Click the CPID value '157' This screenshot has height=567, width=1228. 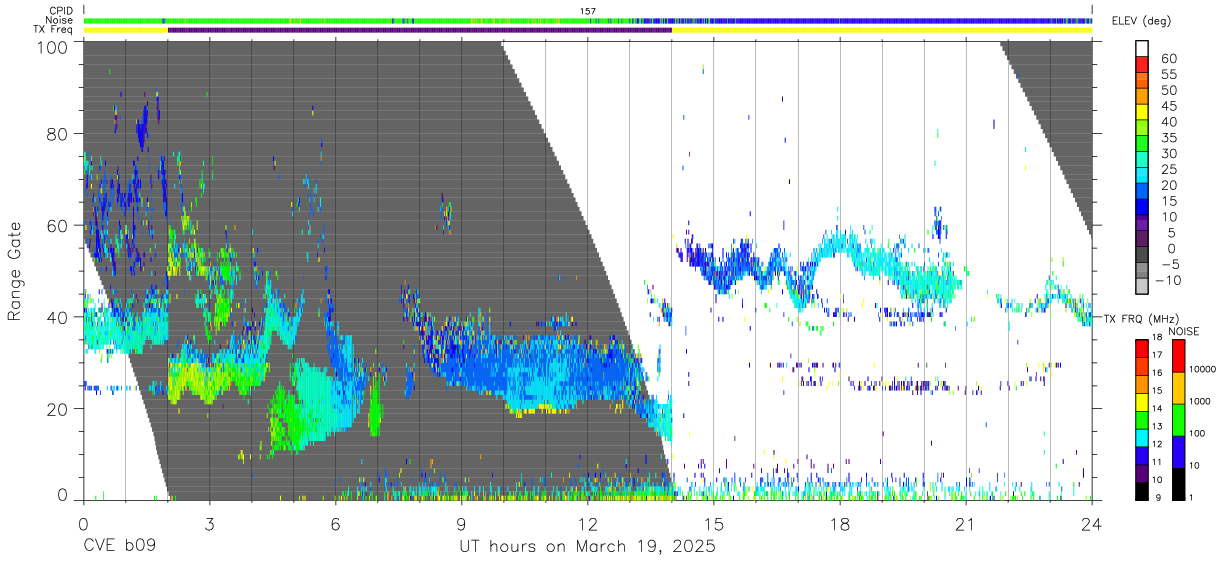click(588, 11)
